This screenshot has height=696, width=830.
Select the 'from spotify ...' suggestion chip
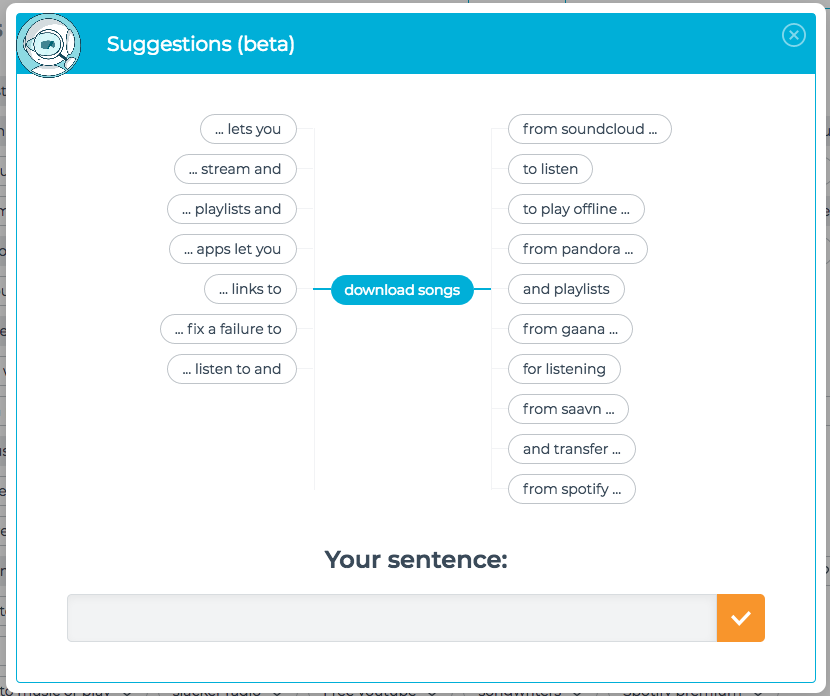(x=572, y=489)
